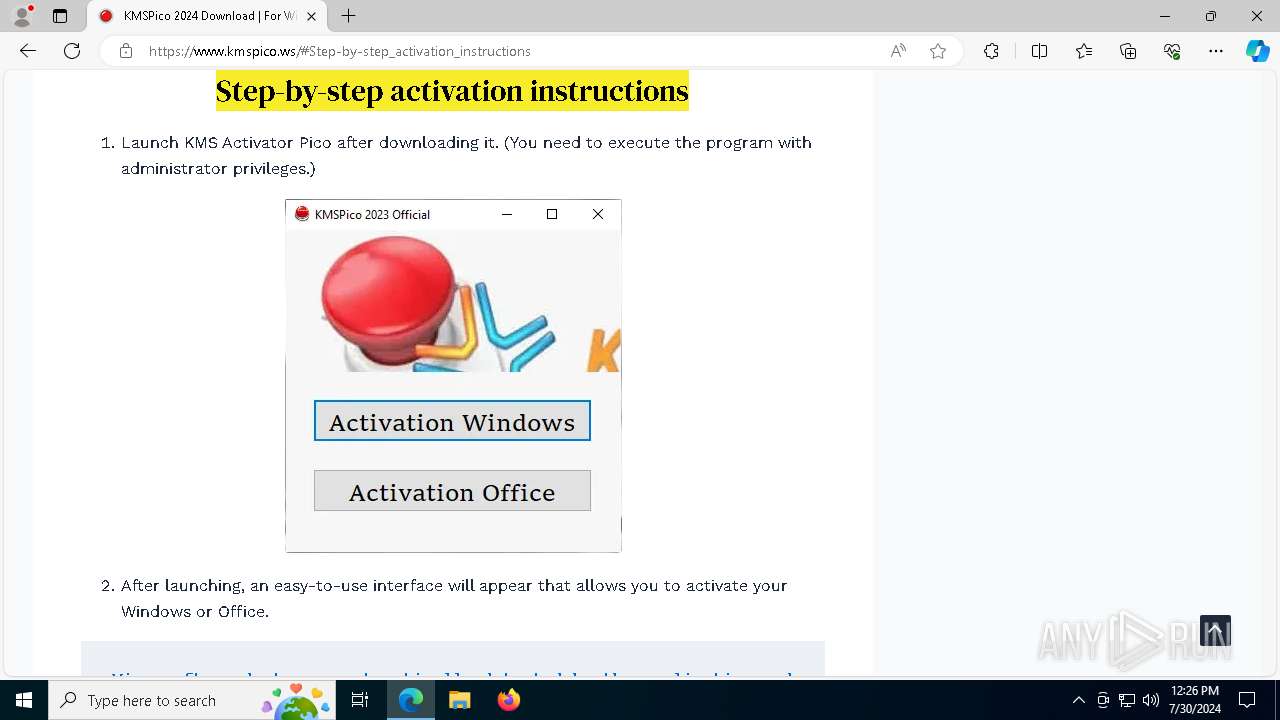View site information lock icon

(126, 51)
